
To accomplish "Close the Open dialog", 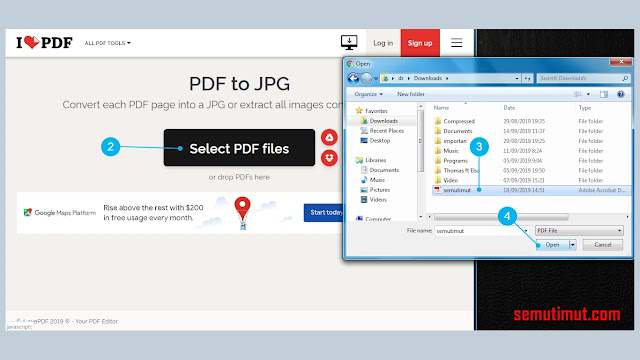I will 621,62.
